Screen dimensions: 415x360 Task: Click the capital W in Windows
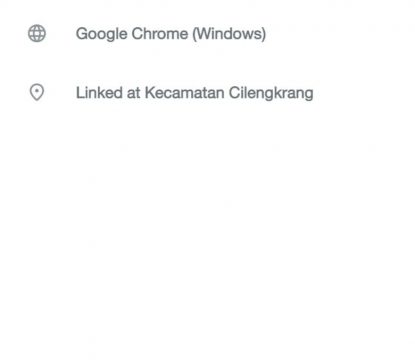pos(204,34)
